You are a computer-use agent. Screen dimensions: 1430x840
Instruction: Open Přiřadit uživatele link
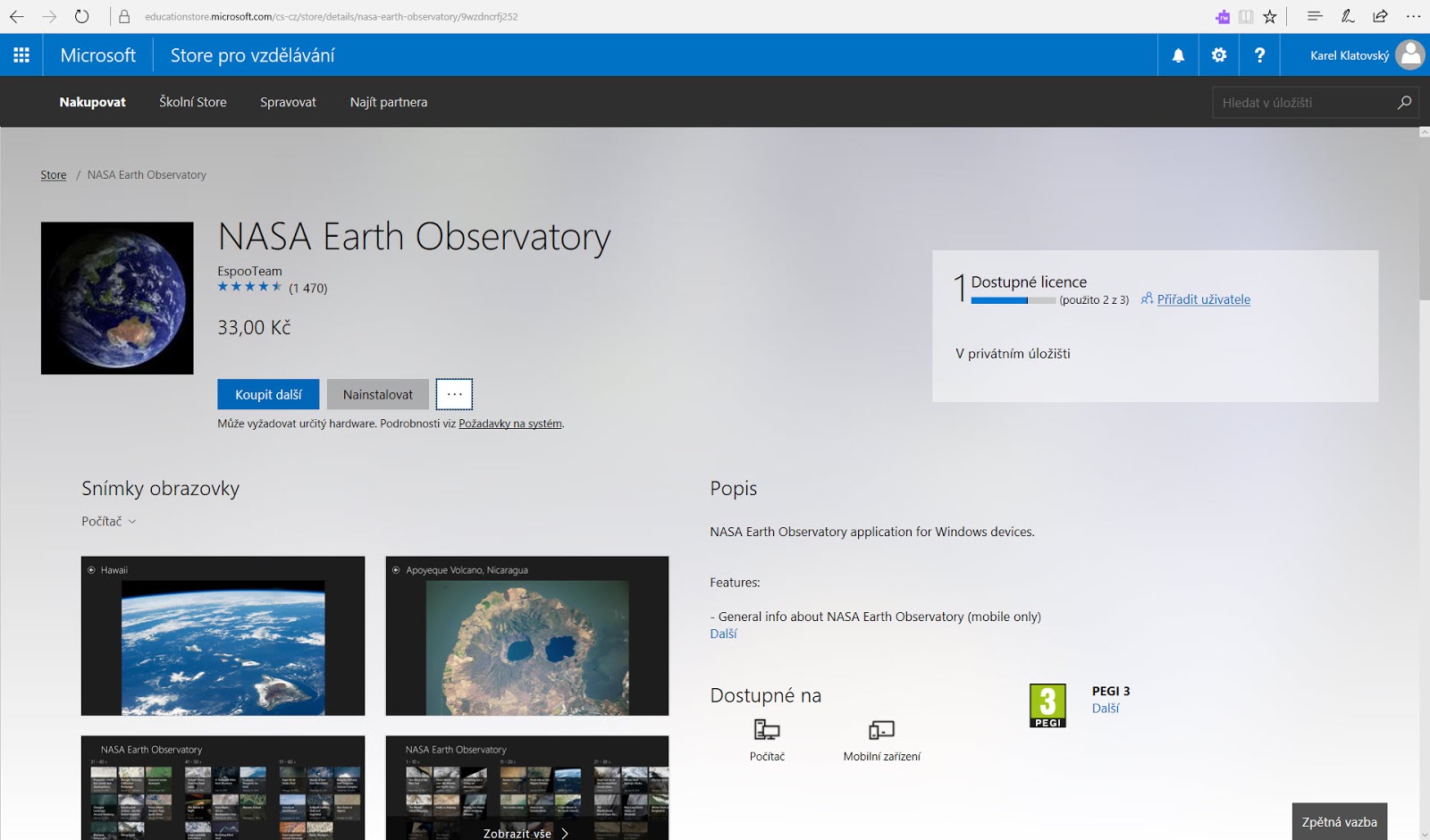click(1203, 299)
